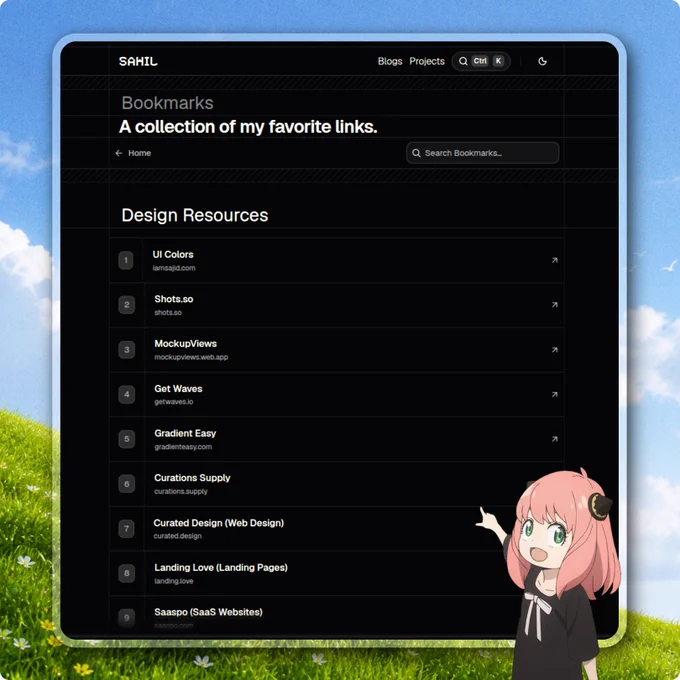The width and height of the screenshot is (680, 680).
Task: Click the magnifier icon in the Ctrl K button
Action: tap(463, 61)
